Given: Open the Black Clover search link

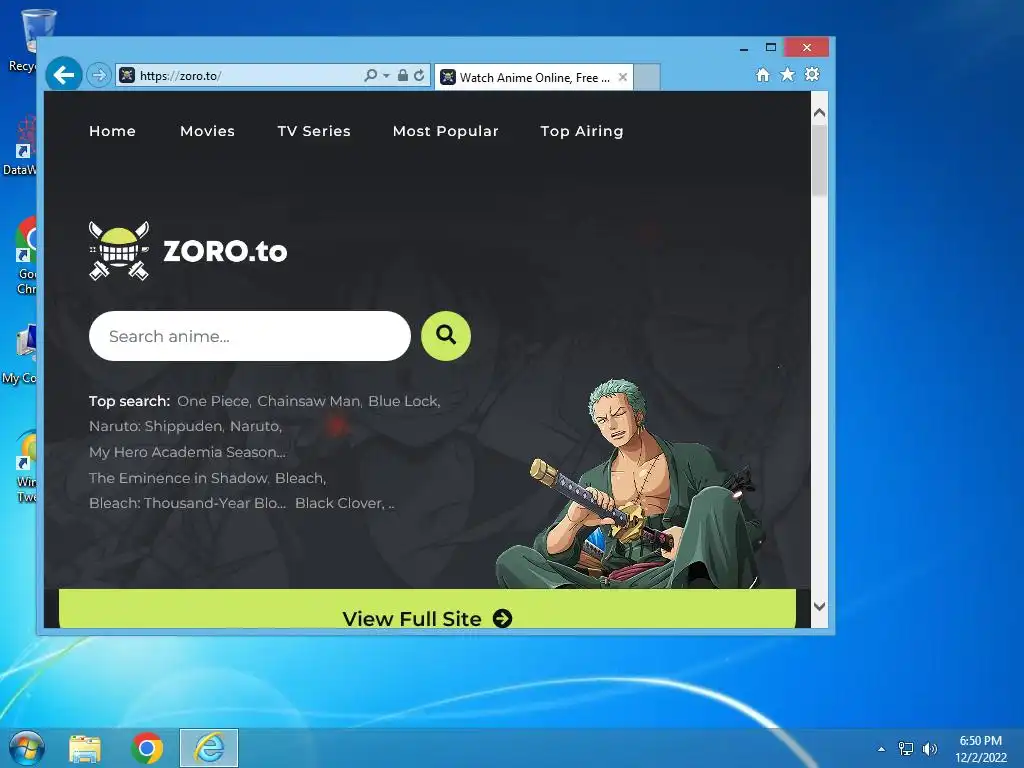Looking at the screenshot, I should pos(340,503).
